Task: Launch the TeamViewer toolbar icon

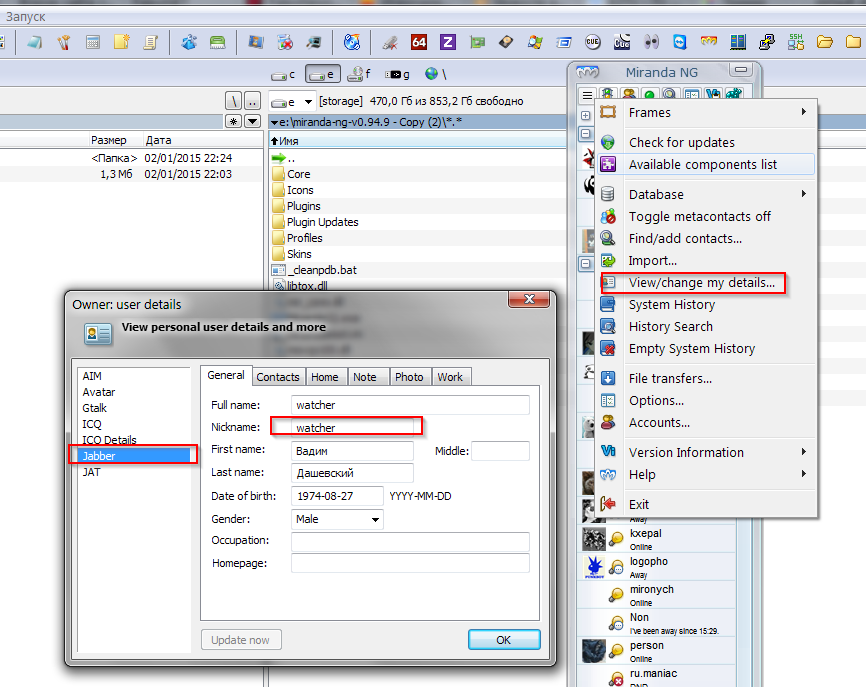Action: (680, 42)
